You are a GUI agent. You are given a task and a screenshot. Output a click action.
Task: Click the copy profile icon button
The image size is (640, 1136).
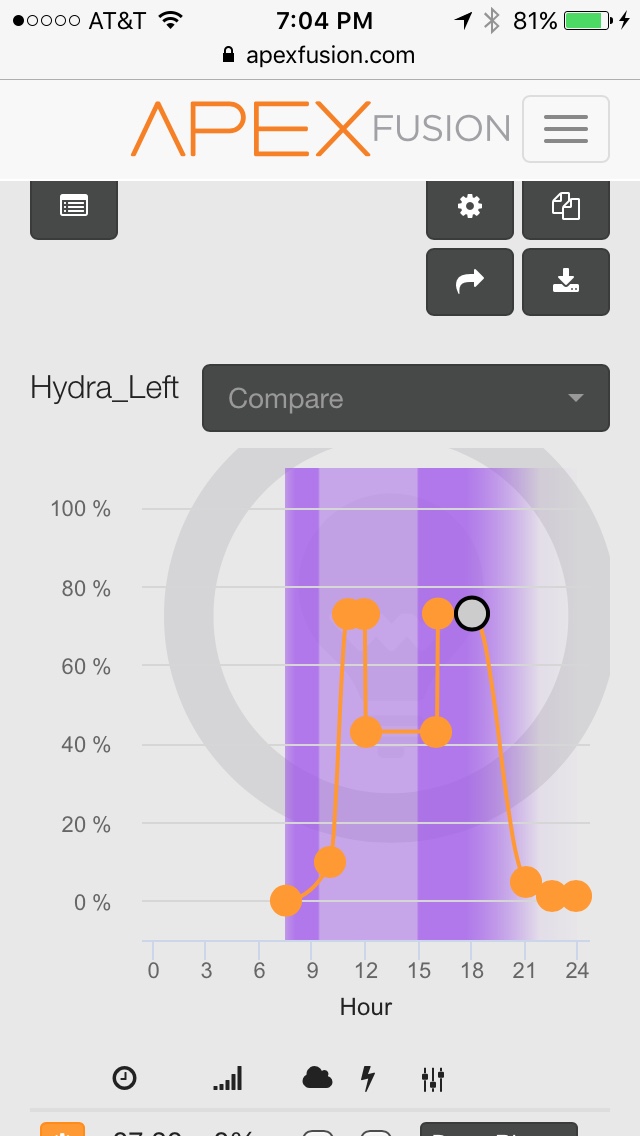[x=566, y=207]
